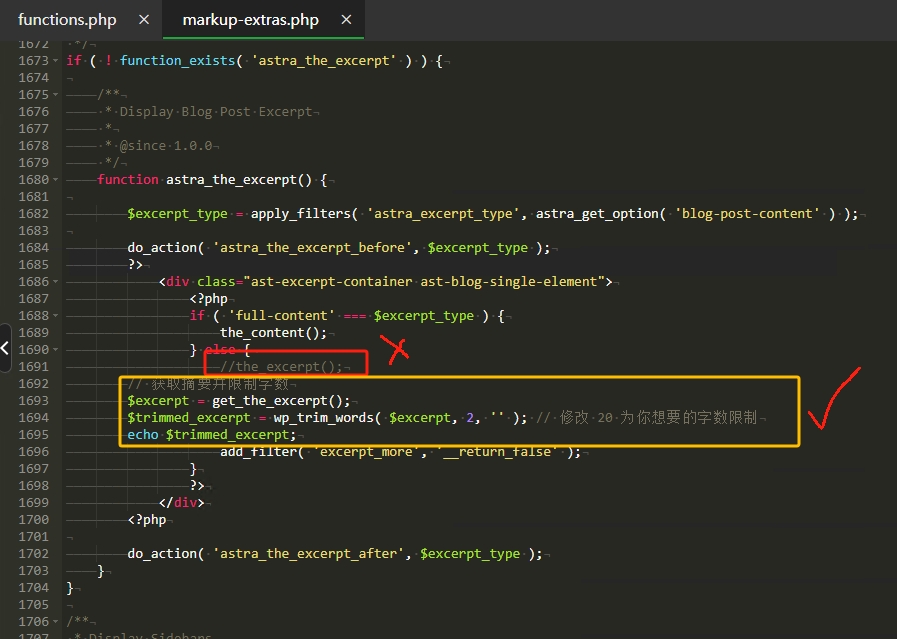
Task: Click the number 2 argument in wp_trim_words
Action: [x=470, y=418]
